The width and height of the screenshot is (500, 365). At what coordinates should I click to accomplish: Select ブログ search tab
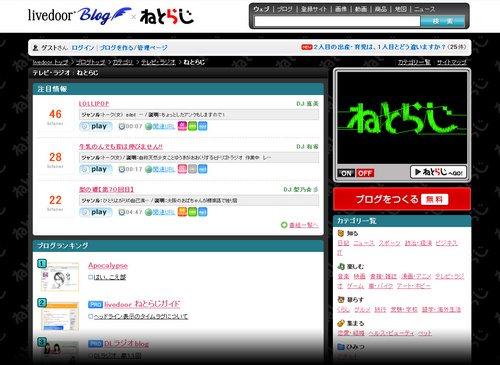click(285, 9)
